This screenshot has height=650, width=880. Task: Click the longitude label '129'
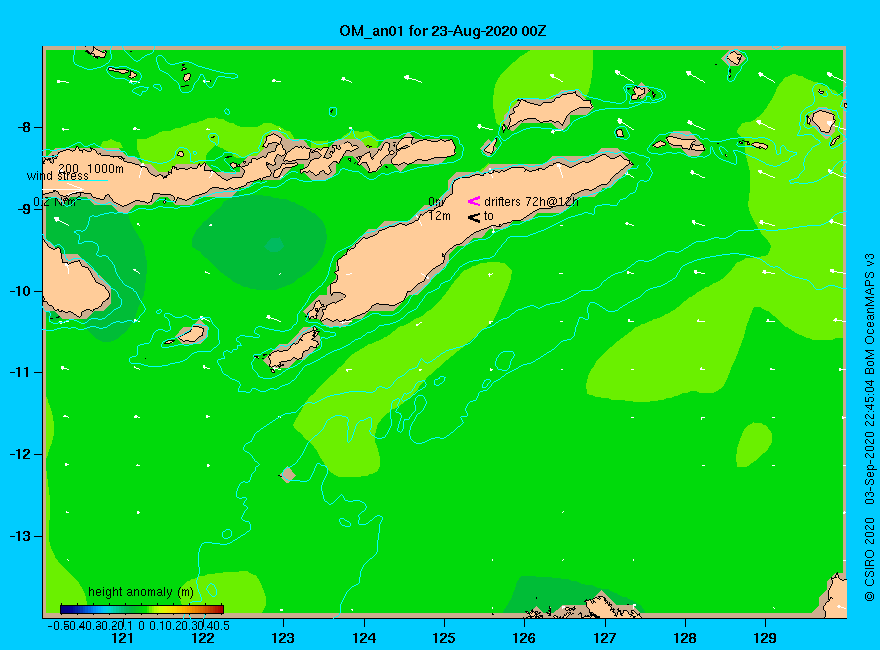point(765,638)
